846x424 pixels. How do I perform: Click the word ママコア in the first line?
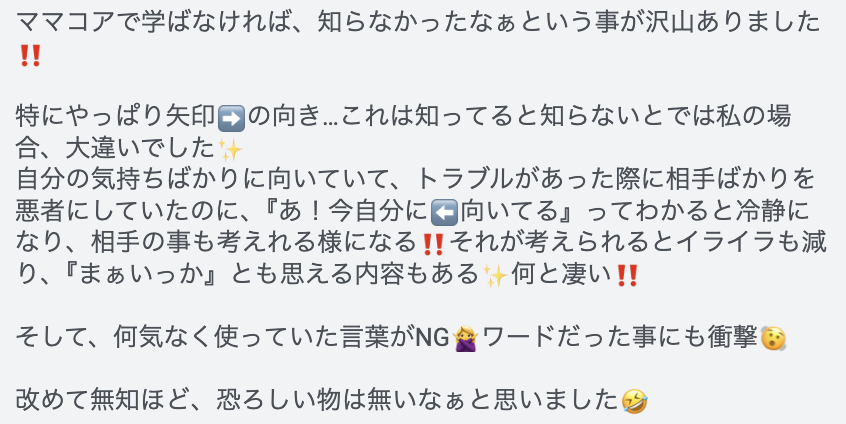[x=66, y=23]
